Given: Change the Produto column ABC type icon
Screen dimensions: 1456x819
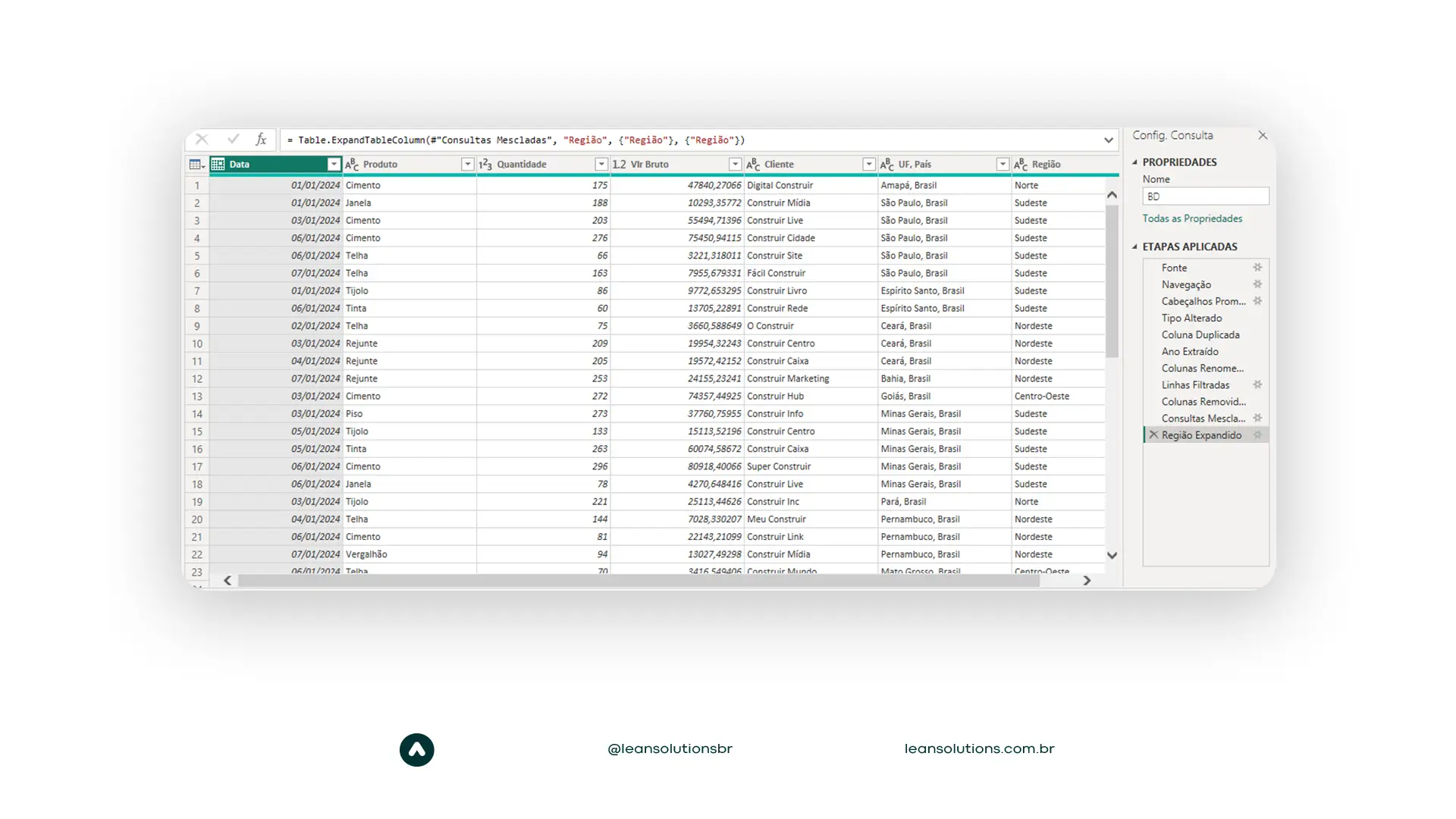Looking at the screenshot, I should (x=352, y=165).
